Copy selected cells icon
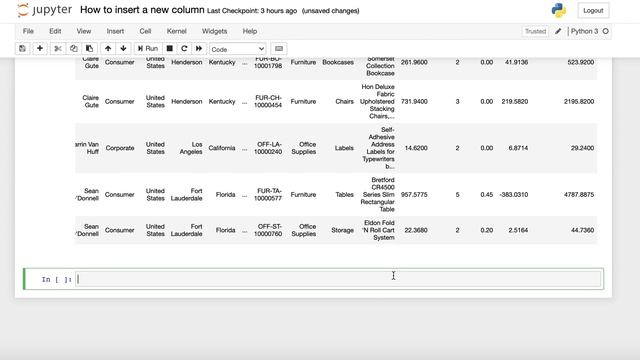640x360 pixels. click(73, 49)
